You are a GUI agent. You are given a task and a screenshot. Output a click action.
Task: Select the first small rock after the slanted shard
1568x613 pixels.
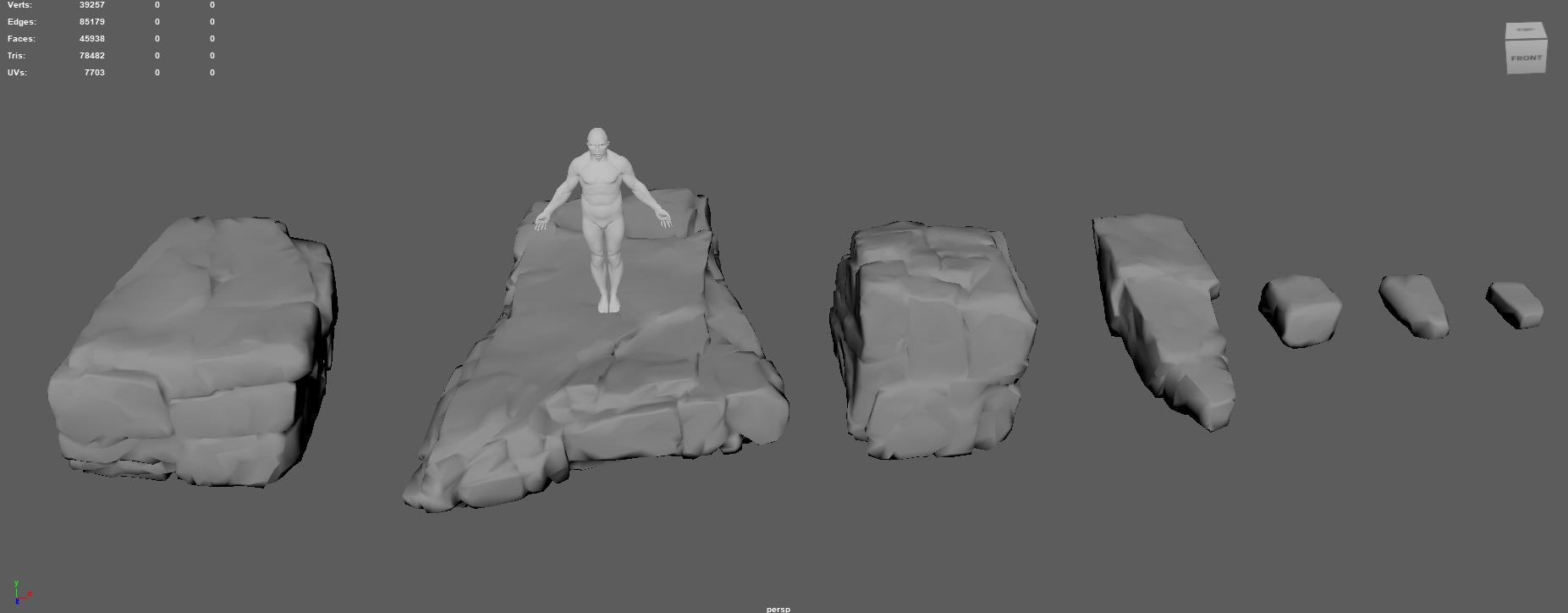coord(1300,312)
